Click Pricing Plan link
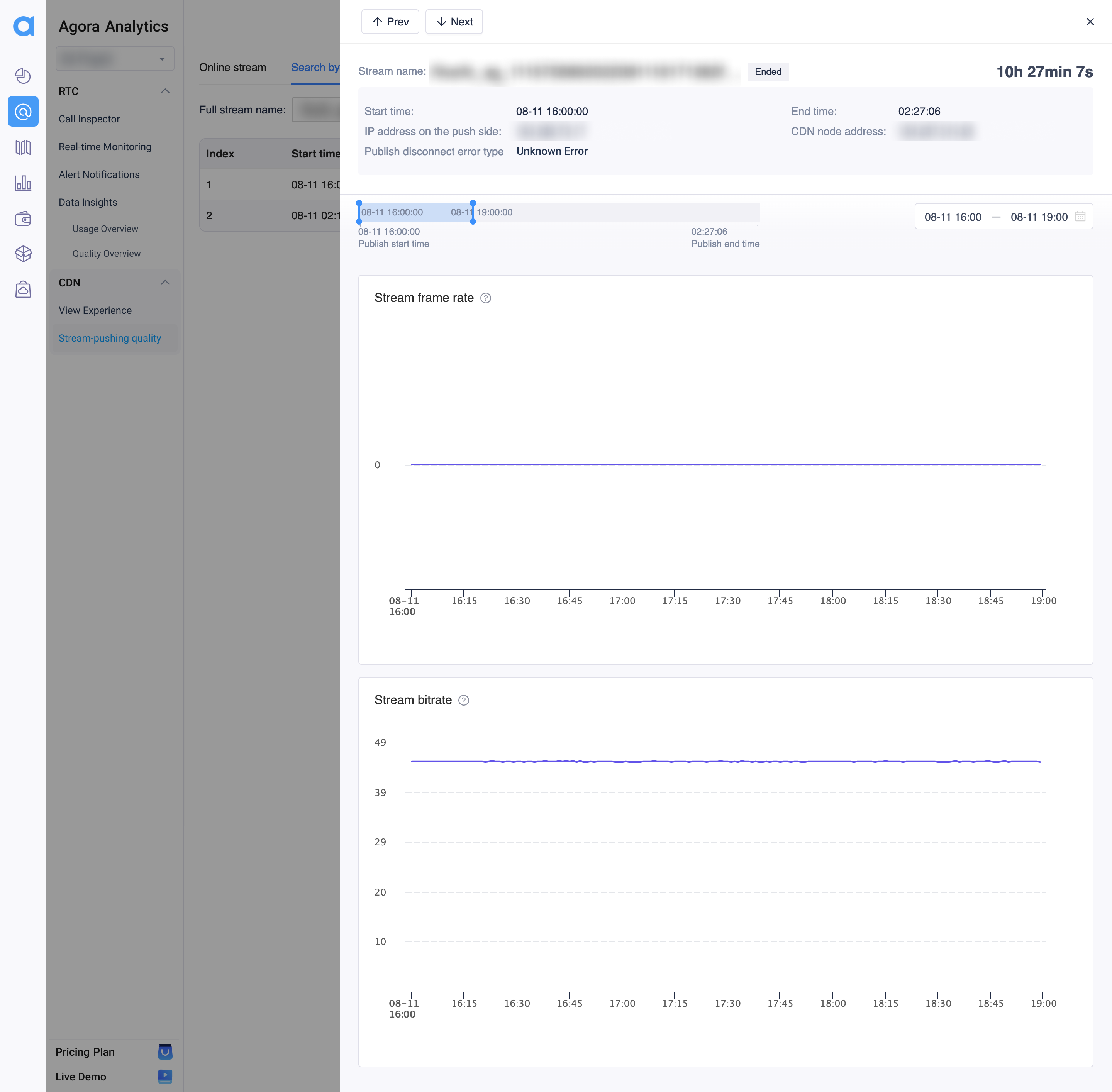The height and width of the screenshot is (1092, 1112). pos(85,1052)
